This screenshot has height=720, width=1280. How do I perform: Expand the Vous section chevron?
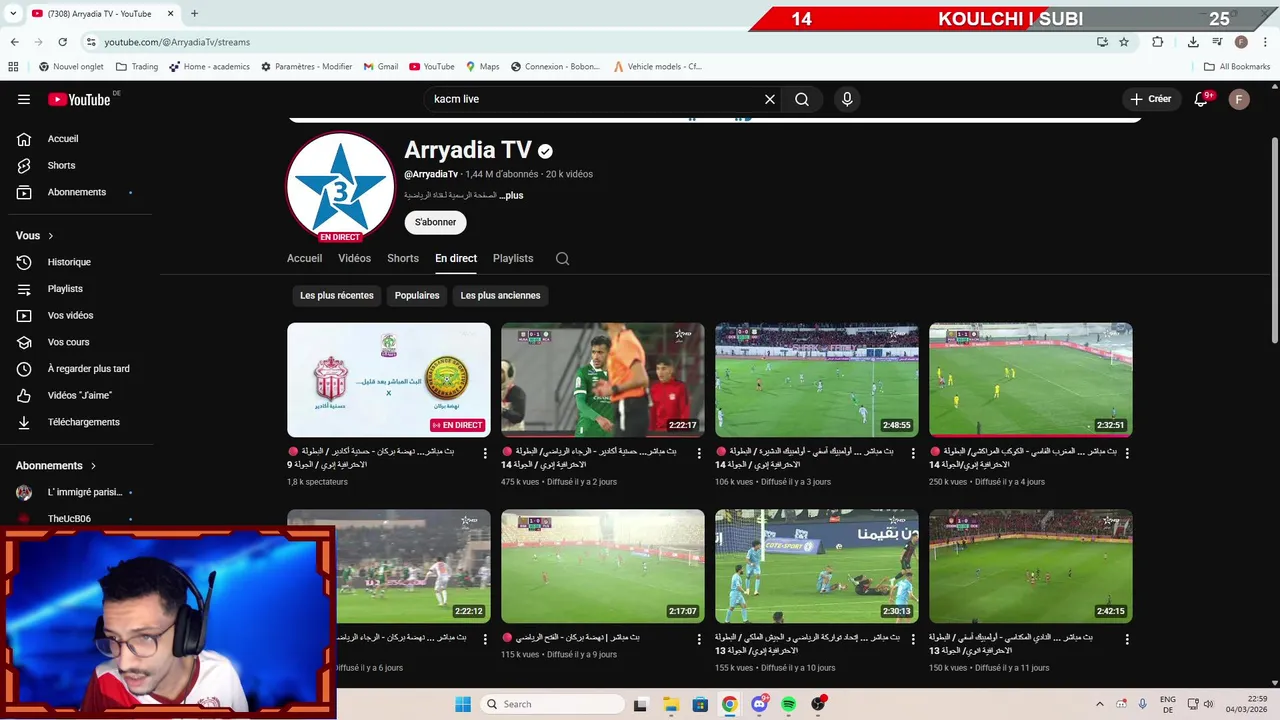pos(50,236)
